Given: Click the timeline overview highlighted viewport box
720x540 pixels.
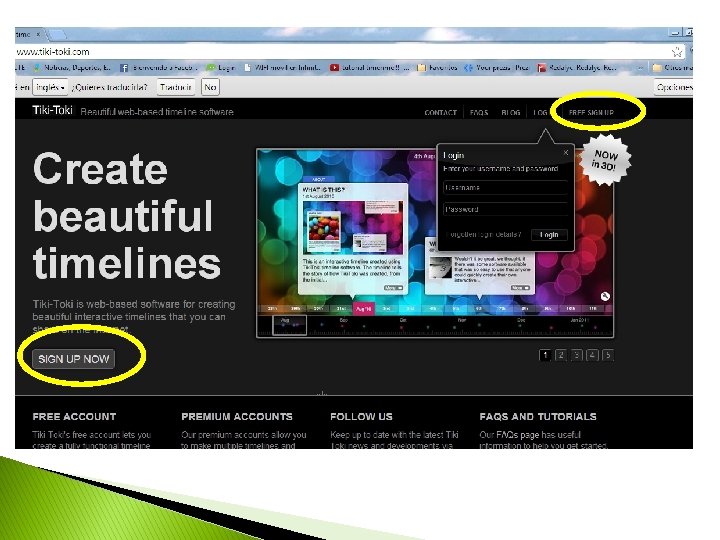Looking at the screenshot, I should point(289,325).
